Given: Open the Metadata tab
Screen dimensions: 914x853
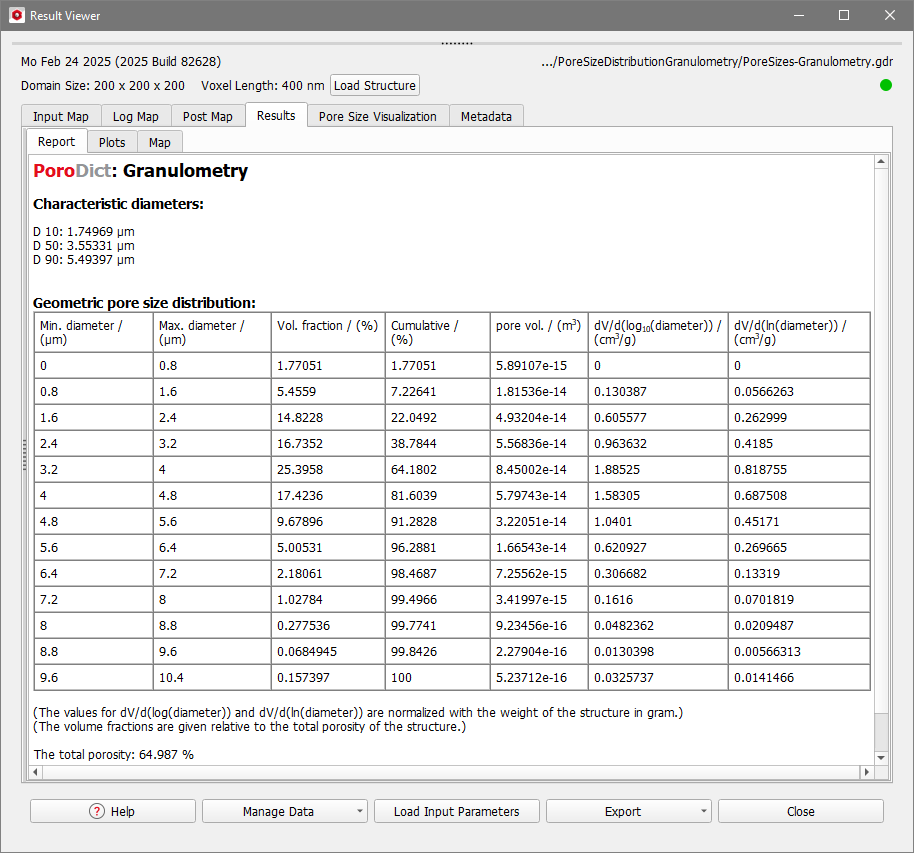Looking at the screenshot, I should [x=486, y=116].
